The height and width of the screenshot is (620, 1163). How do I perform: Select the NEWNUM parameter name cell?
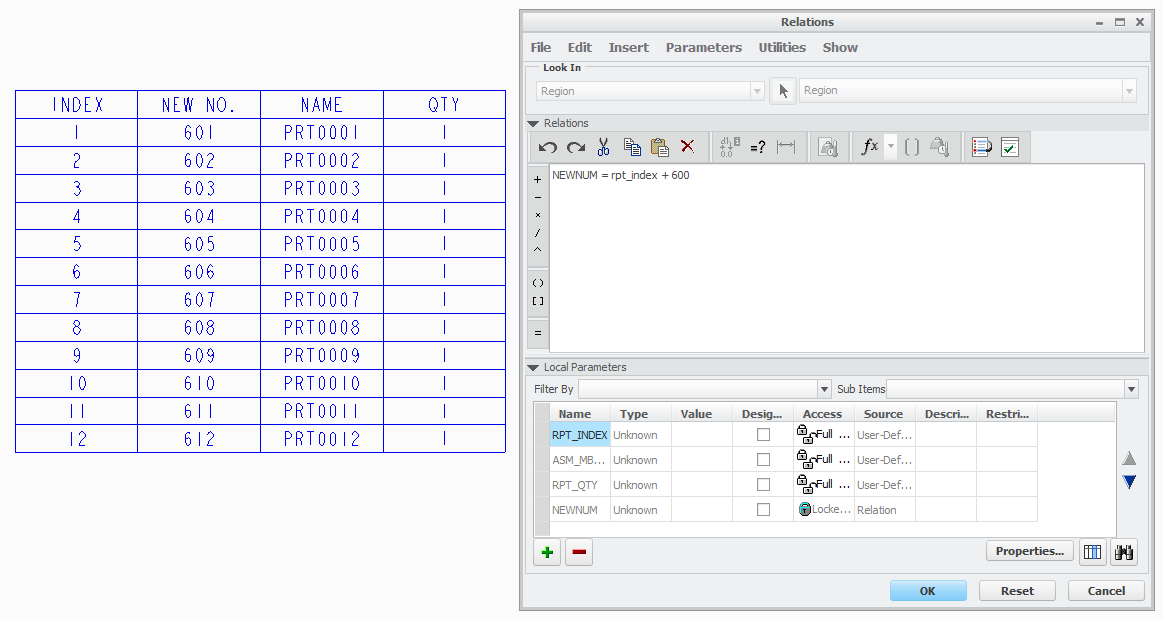click(x=579, y=509)
